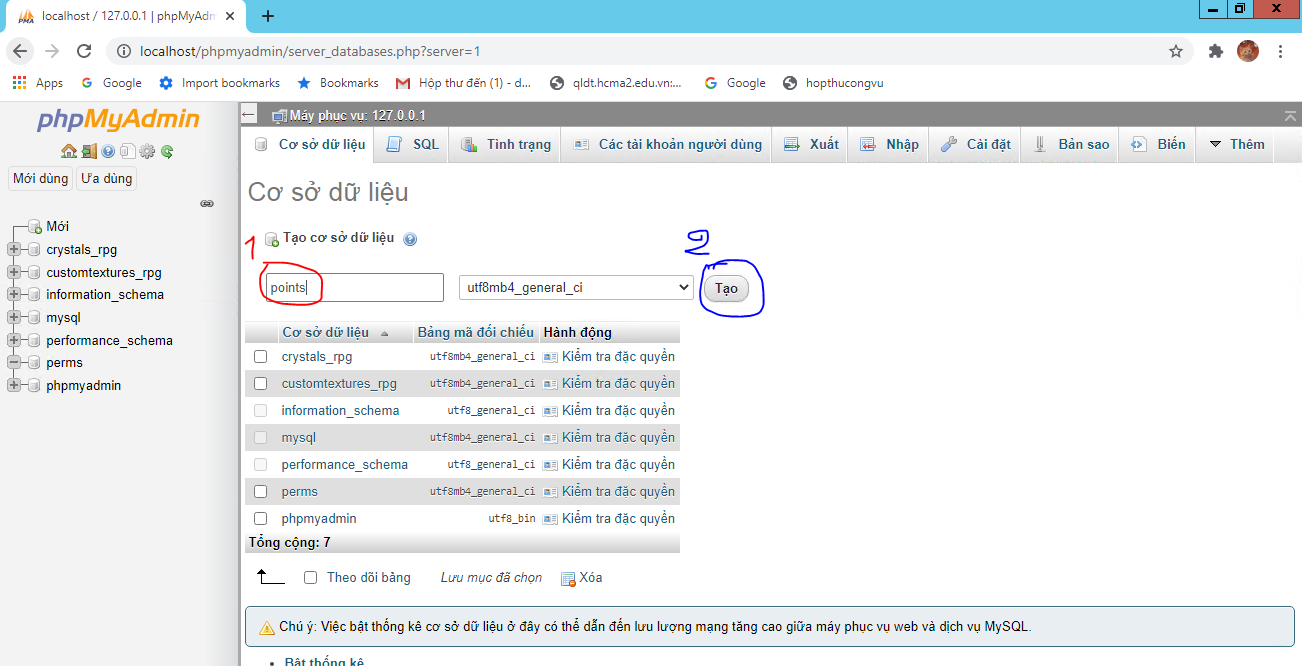Screen dimensions: 1302x666
Task: Open the hopthucongvu bookmark
Action: 833,83
